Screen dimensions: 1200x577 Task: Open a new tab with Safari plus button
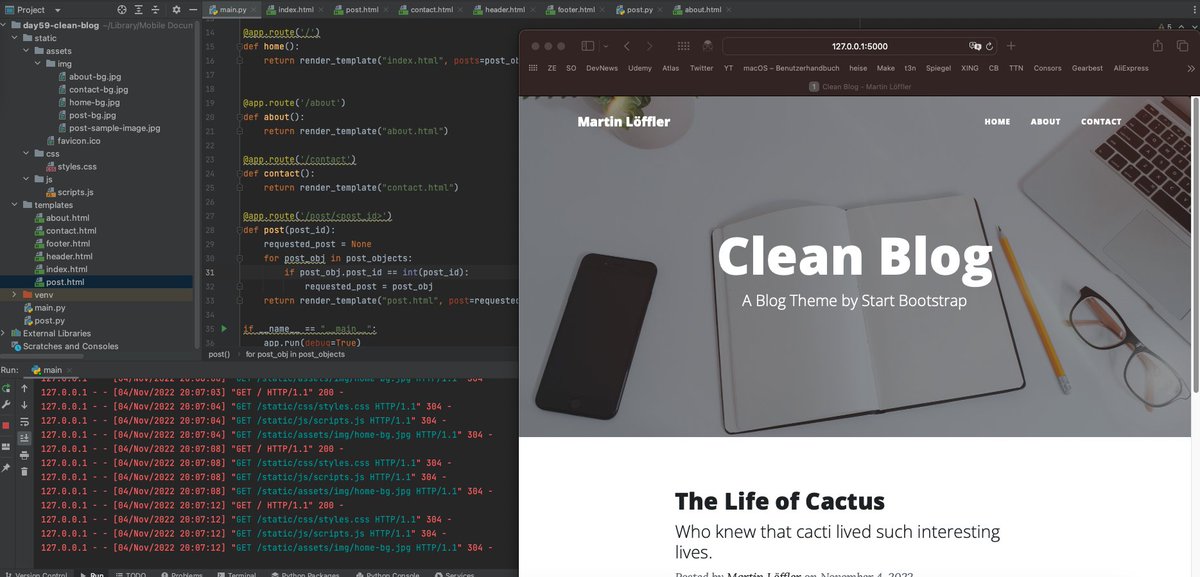point(1011,46)
